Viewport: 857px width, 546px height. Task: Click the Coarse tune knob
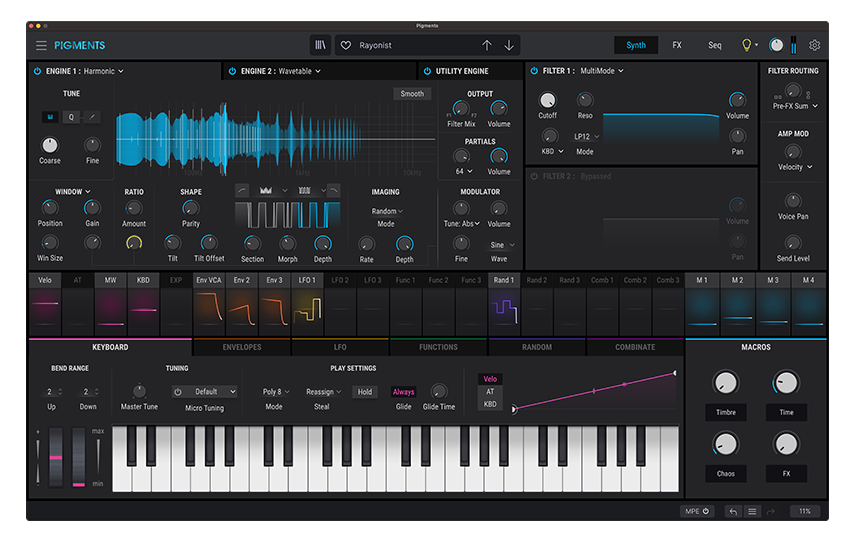pos(50,145)
